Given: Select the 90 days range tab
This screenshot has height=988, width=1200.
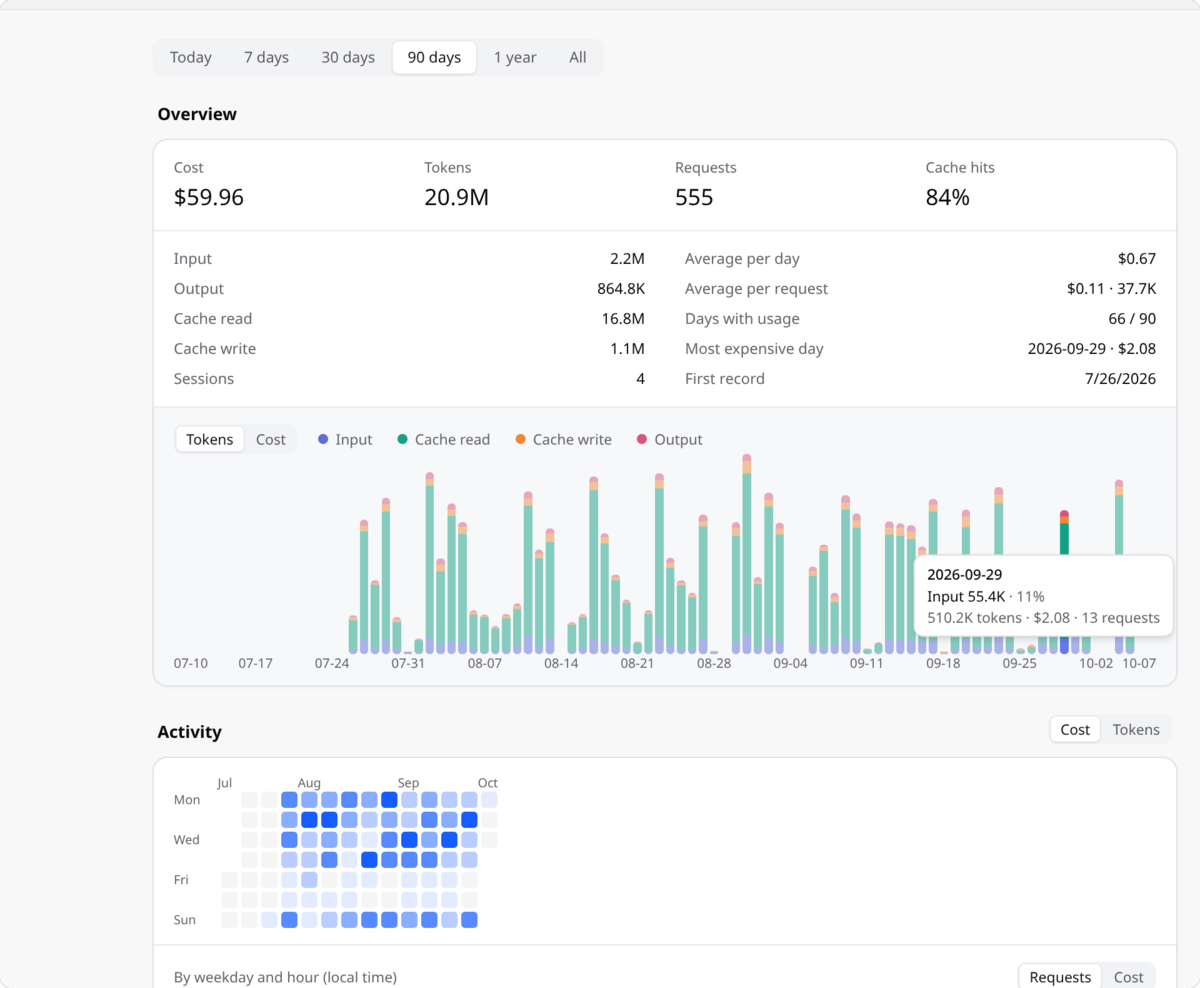Looking at the screenshot, I should [x=434, y=58].
